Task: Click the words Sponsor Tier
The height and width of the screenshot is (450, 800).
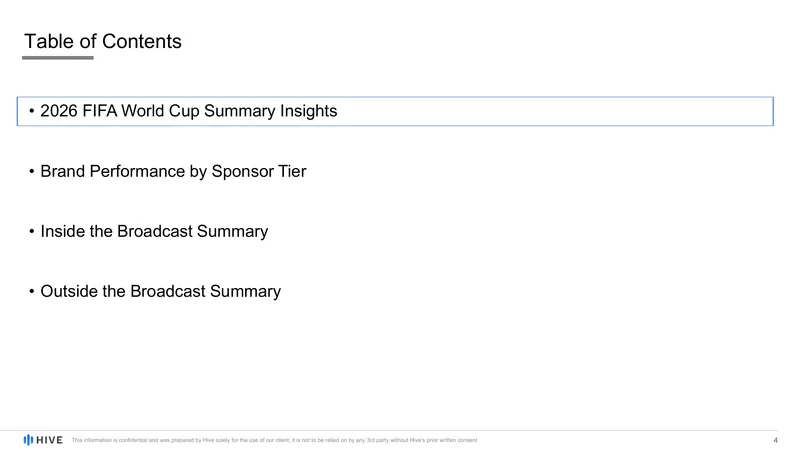Action: pyautogui.click(x=259, y=171)
